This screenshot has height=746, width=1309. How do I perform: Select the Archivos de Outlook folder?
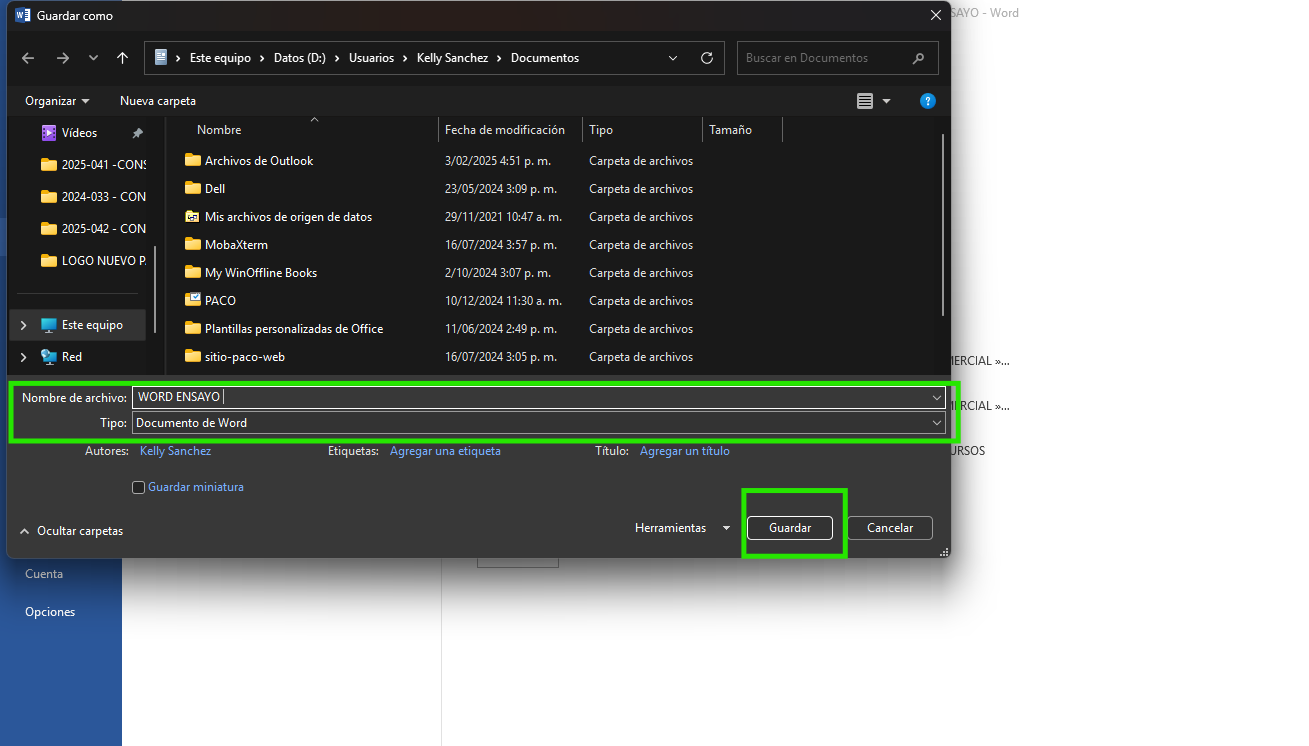tap(259, 161)
